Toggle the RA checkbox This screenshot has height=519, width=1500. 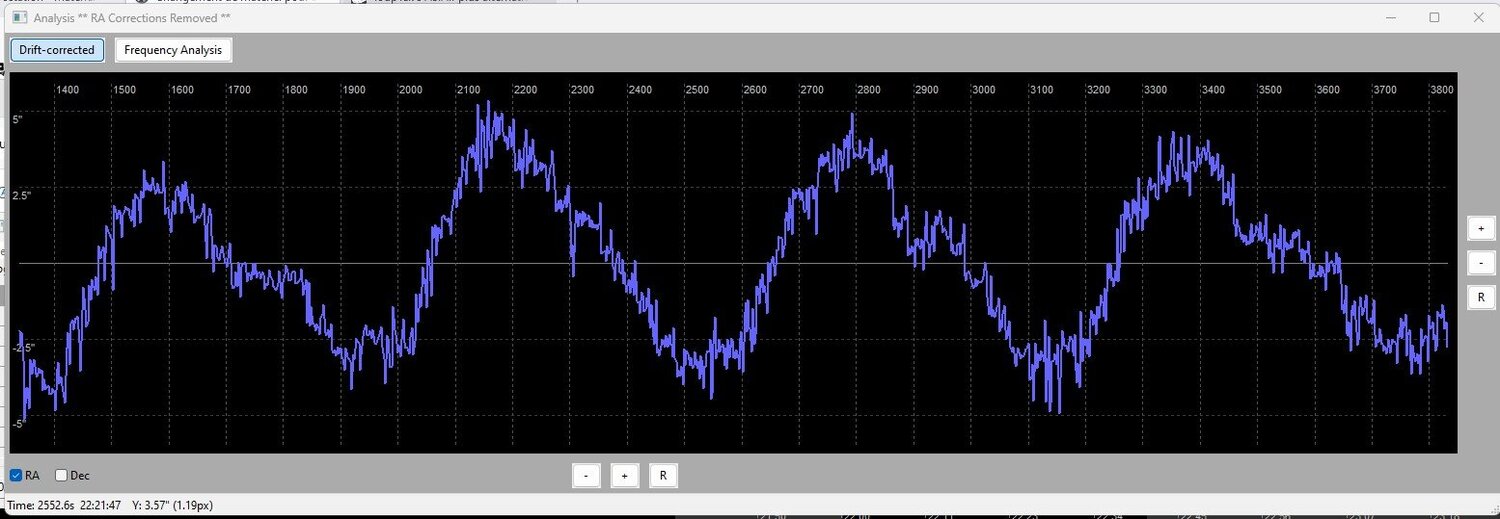[25, 475]
